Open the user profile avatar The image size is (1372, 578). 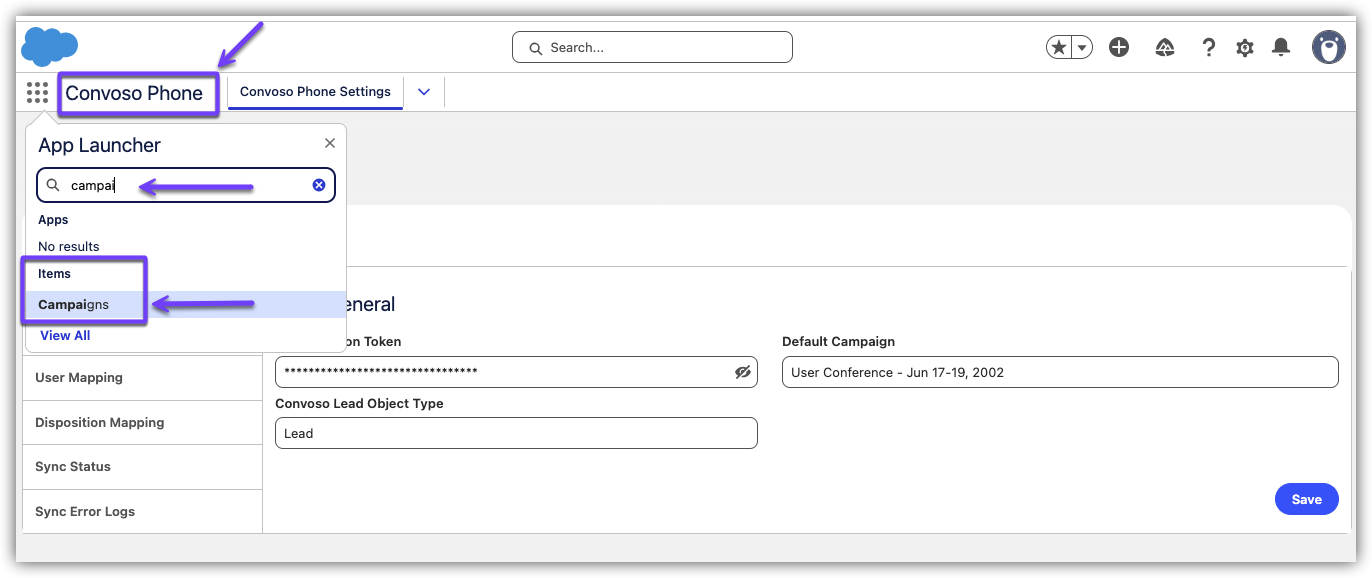1328,47
